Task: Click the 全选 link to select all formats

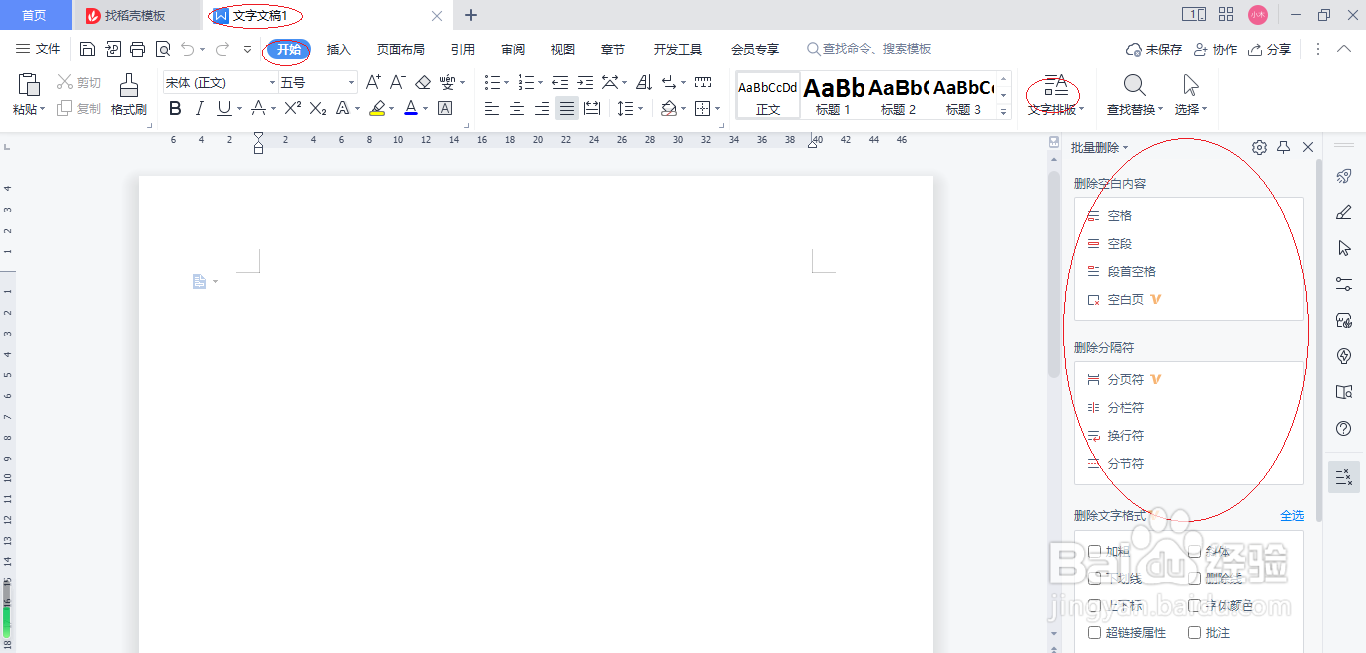Action: [x=1292, y=515]
